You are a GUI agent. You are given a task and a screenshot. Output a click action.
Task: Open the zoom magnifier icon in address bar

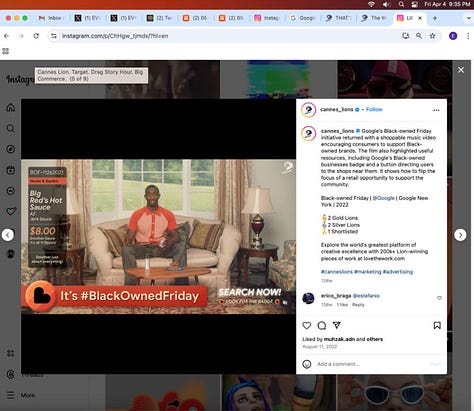[x=419, y=36]
